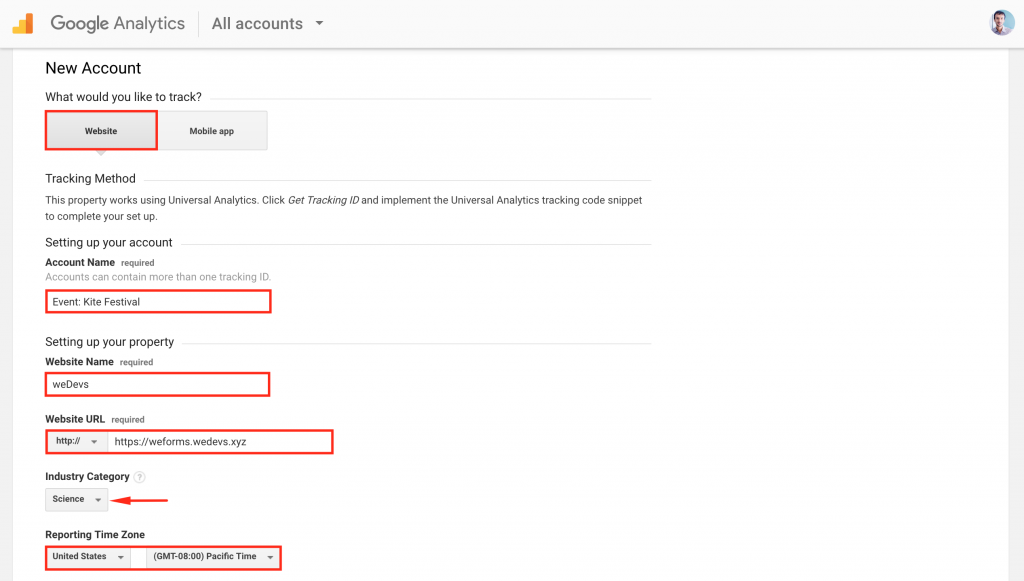Click the chevron next to All accounts
The width and height of the screenshot is (1024, 581).
[x=319, y=23]
